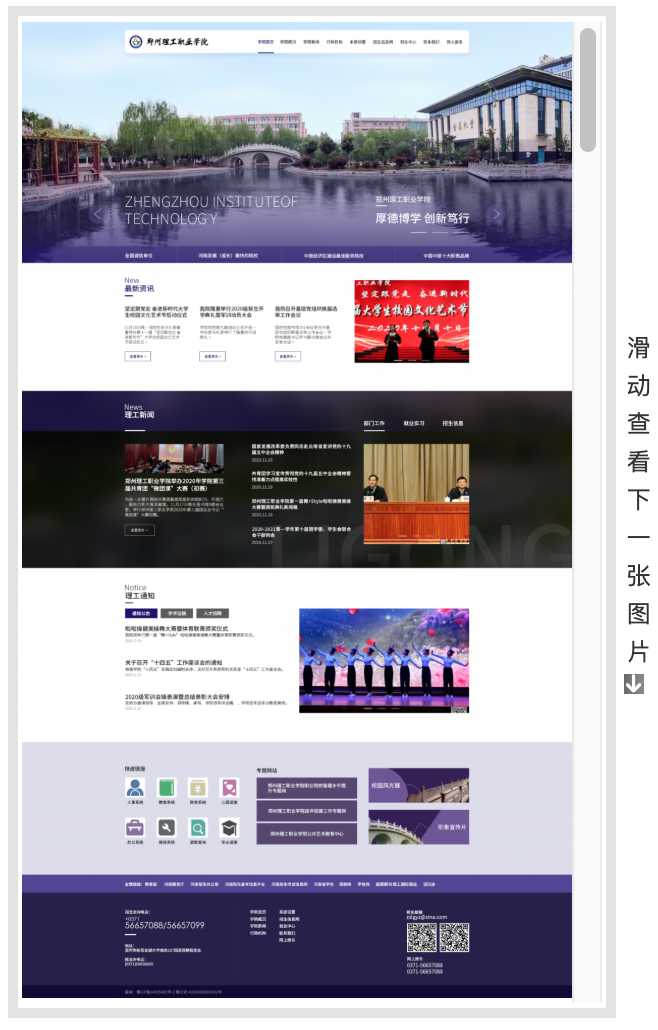
Task: Select the 通知公告 notice tab
Action: [140, 613]
